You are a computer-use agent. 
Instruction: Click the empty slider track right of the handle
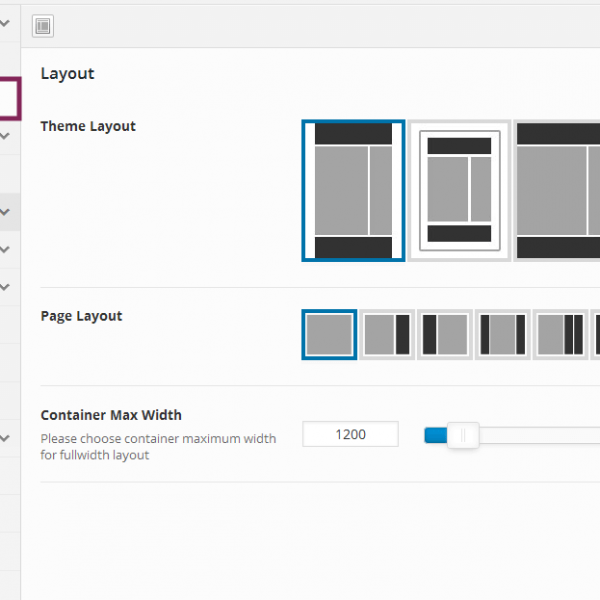(x=540, y=435)
